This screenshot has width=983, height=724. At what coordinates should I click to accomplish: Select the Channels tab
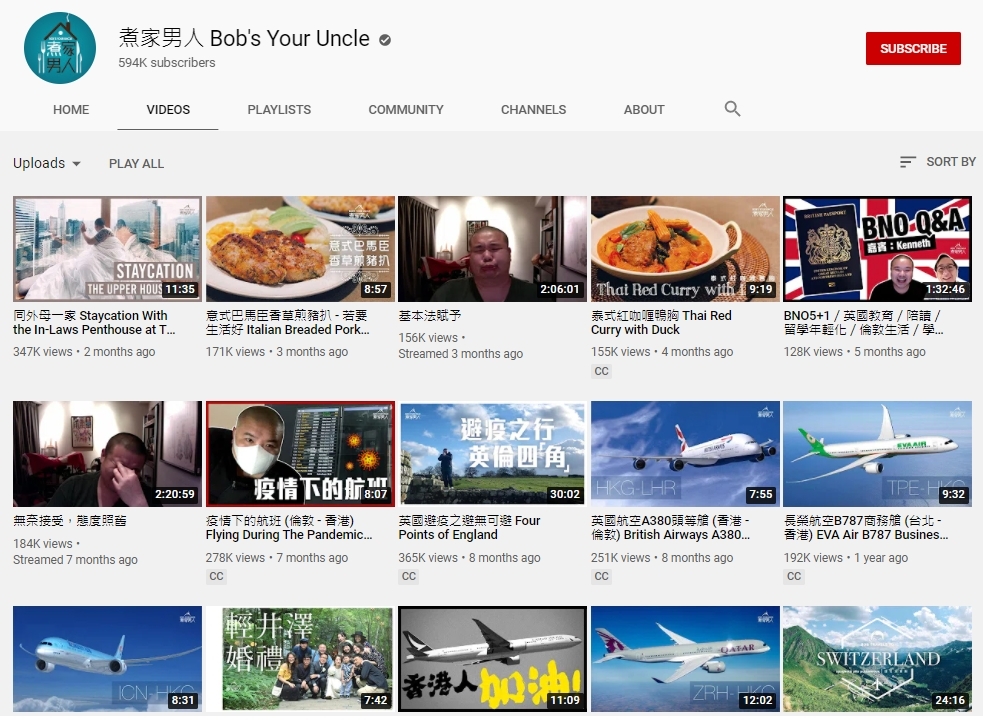(x=533, y=110)
